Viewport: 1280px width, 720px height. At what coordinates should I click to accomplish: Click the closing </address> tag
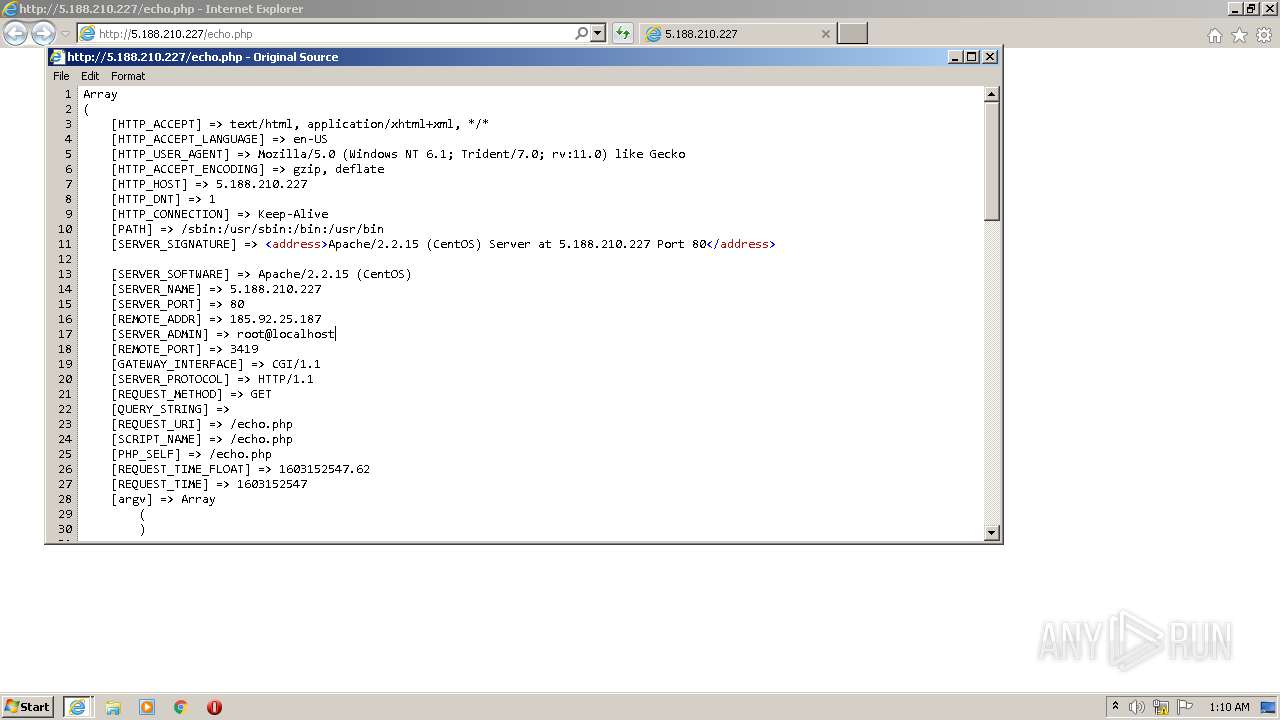pos(741,244)
